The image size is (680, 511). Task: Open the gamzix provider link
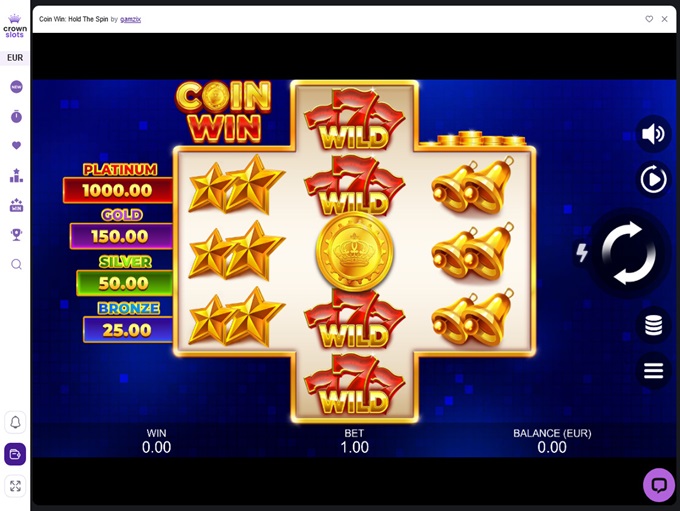click(x=130, y=19)
